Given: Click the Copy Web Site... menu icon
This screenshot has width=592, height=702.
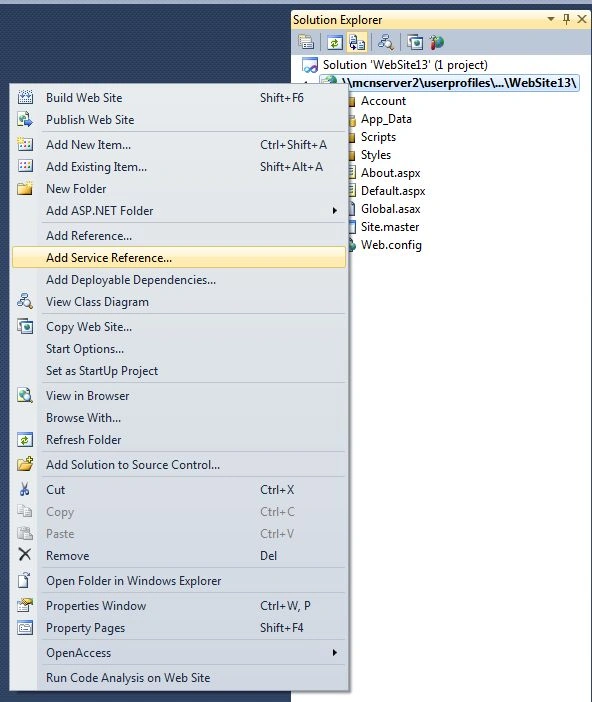Looking at the screenshot, I should pos(25,326).
